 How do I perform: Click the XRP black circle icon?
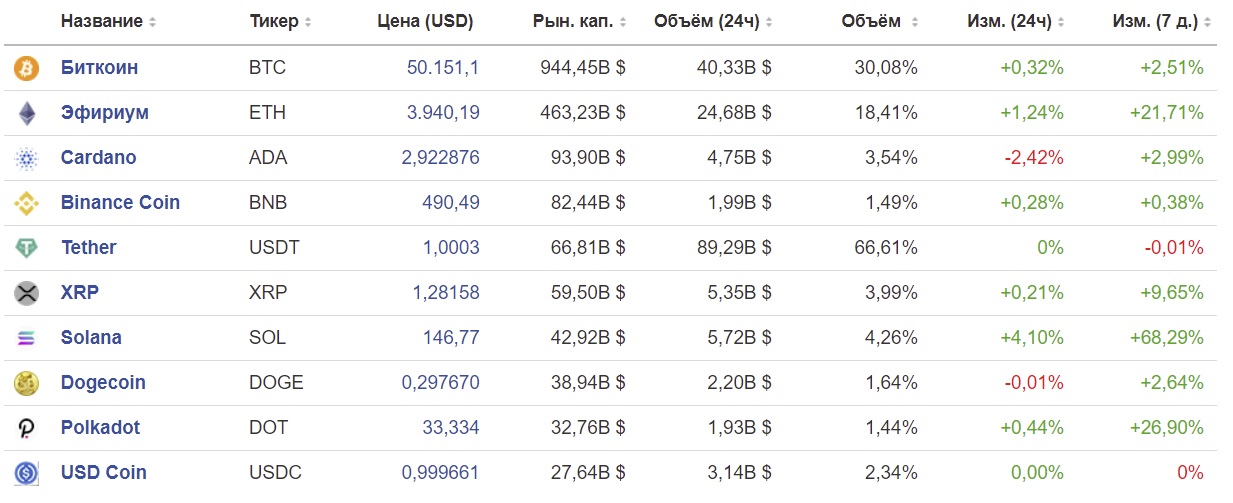(25, 293)
